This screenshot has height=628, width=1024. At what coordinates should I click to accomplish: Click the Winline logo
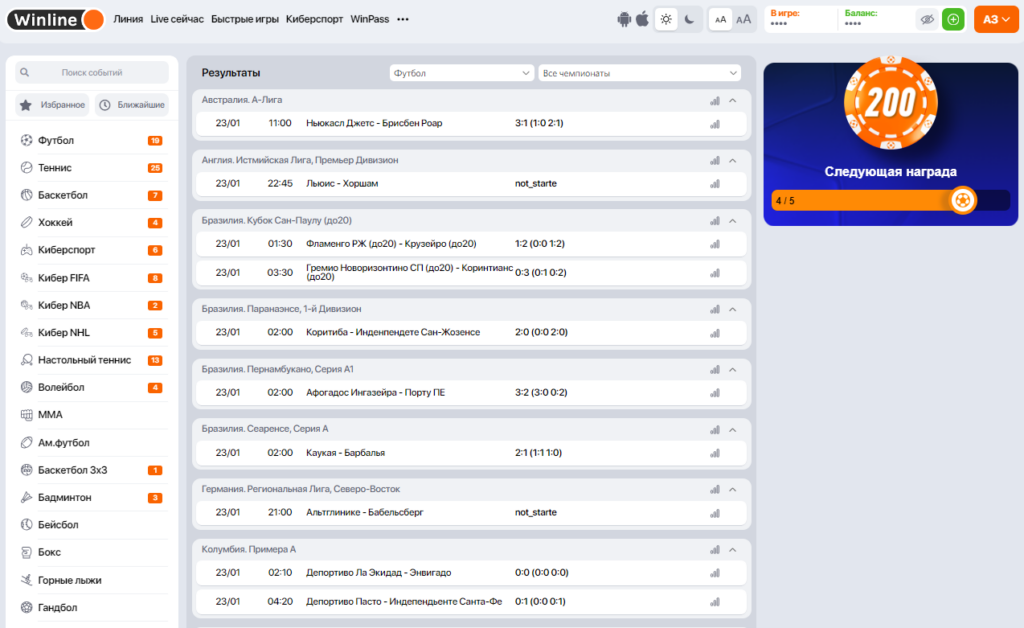[56, 20]
